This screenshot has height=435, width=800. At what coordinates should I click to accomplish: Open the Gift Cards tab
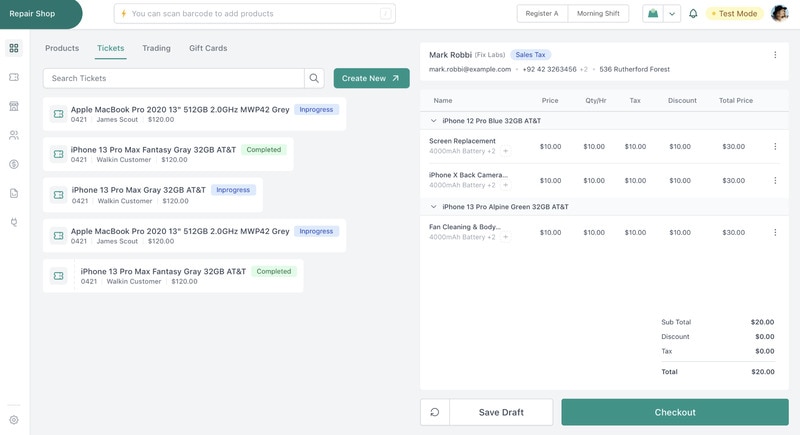(x=208, y=48)
